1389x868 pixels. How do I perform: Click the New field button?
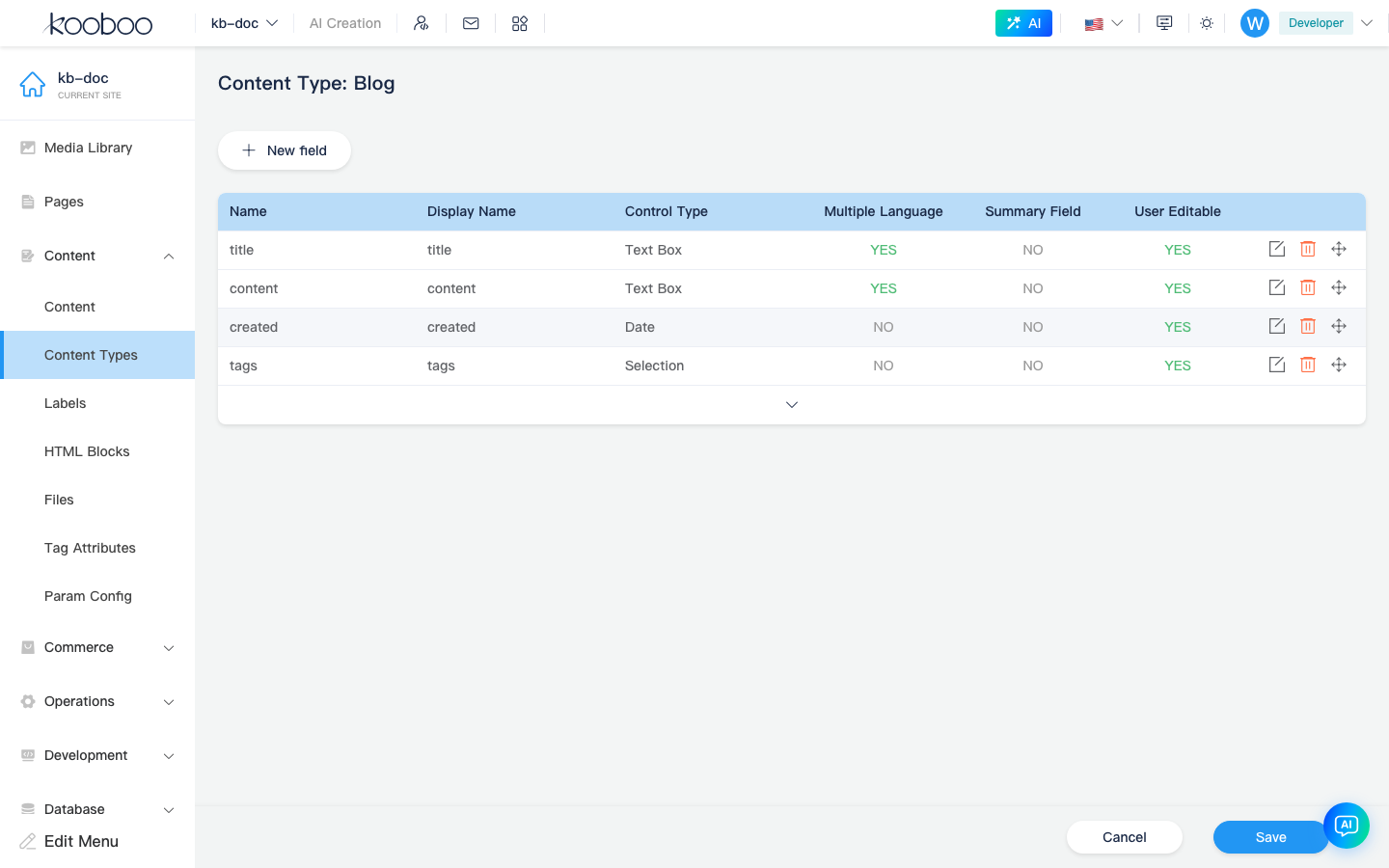coord(285,150)
